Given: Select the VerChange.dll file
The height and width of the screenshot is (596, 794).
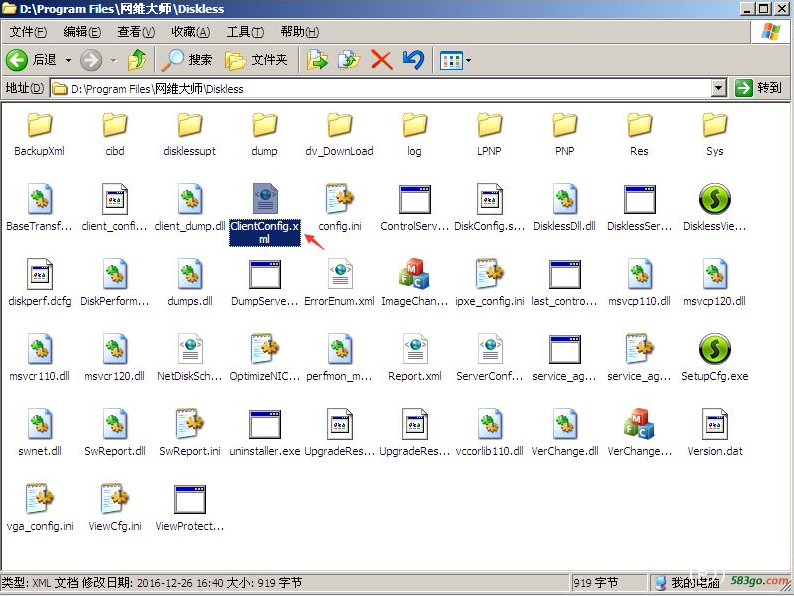Looking at the screenshot, I should coord(565,433).
